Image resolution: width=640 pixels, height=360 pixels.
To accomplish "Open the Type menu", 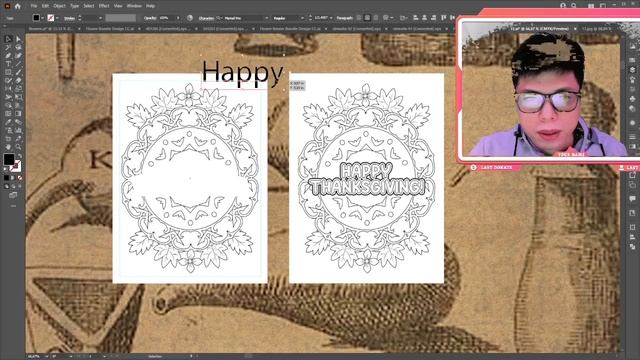I will pos(74,6).
